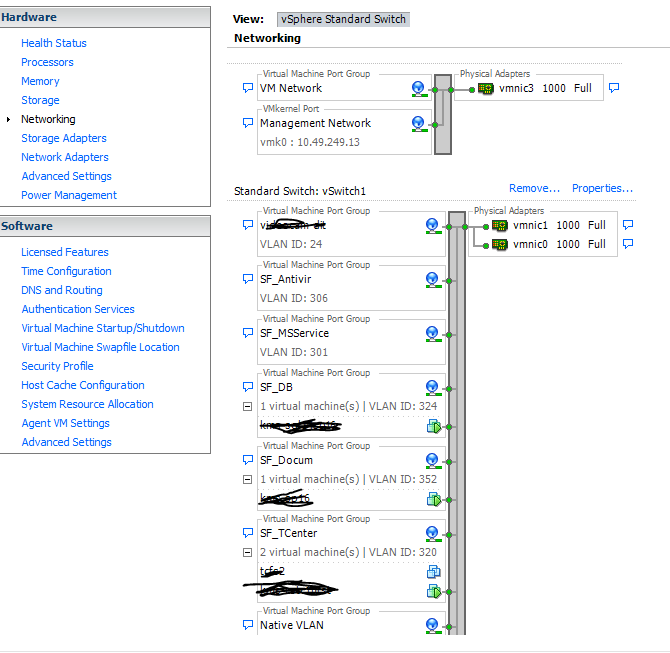
Task: Collapse SF_TCenter virtual machine list
Action: [x=247, y=553]
